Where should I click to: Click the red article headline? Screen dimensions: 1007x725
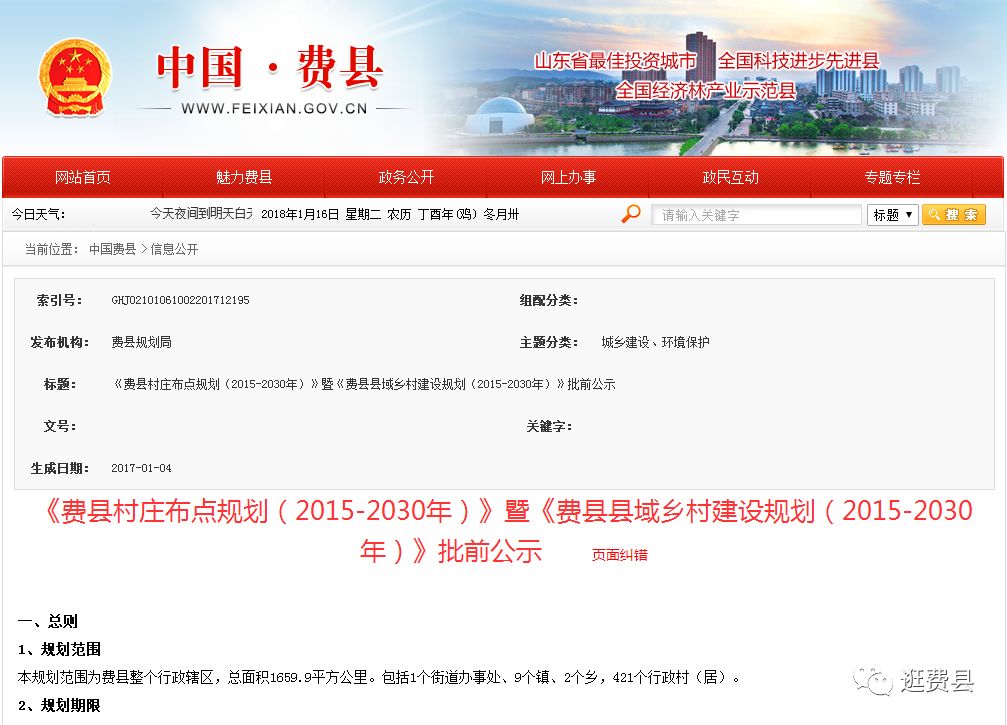click(x=508, y=531)
